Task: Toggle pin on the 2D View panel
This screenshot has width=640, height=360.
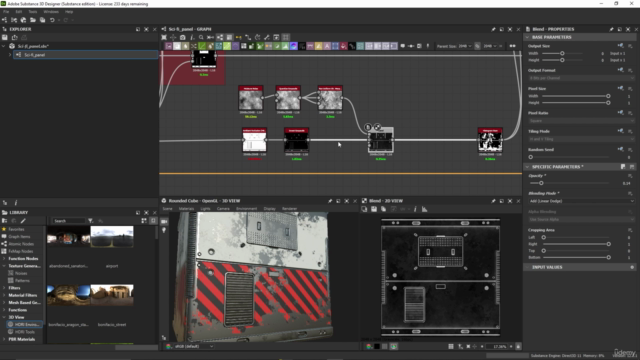Action: coord(493,201)
